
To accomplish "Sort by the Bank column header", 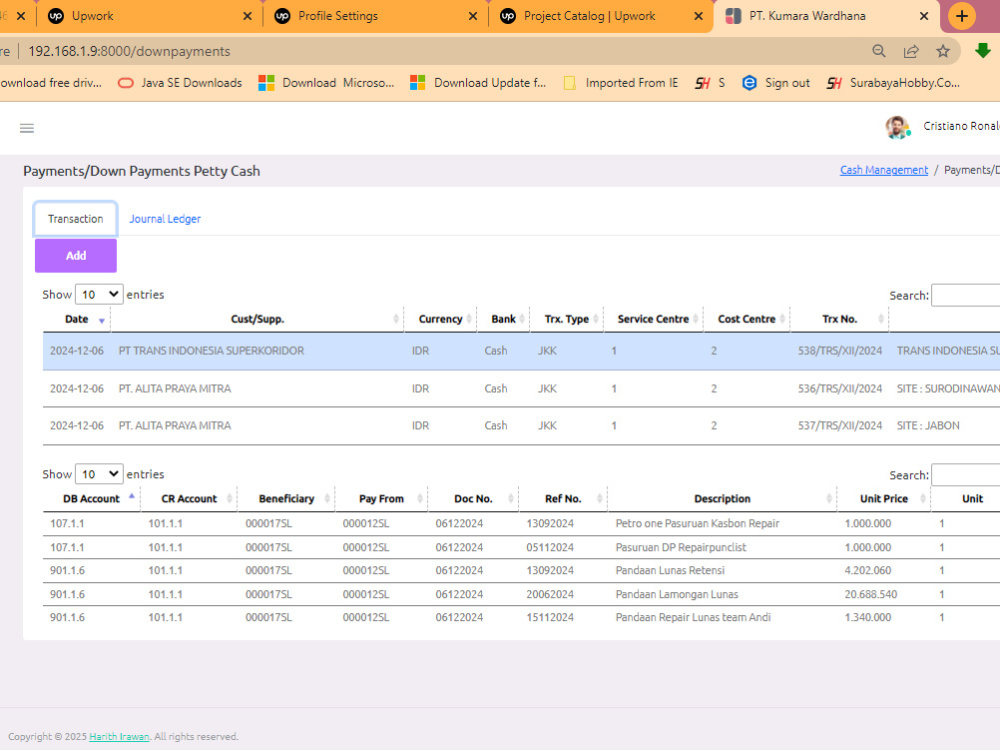I will pyautogui.click(x=503, y=319).
